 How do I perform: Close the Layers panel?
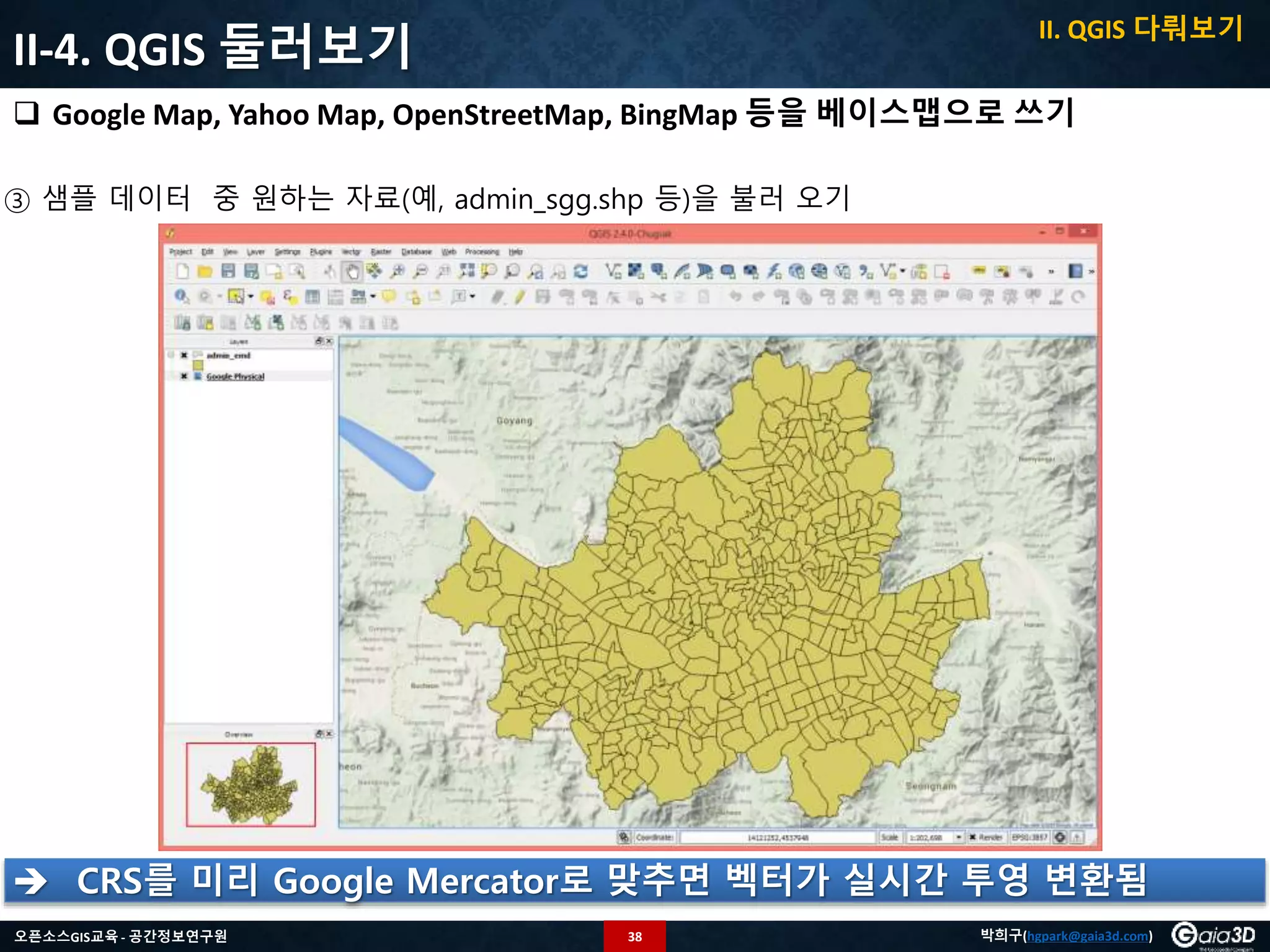329,342
